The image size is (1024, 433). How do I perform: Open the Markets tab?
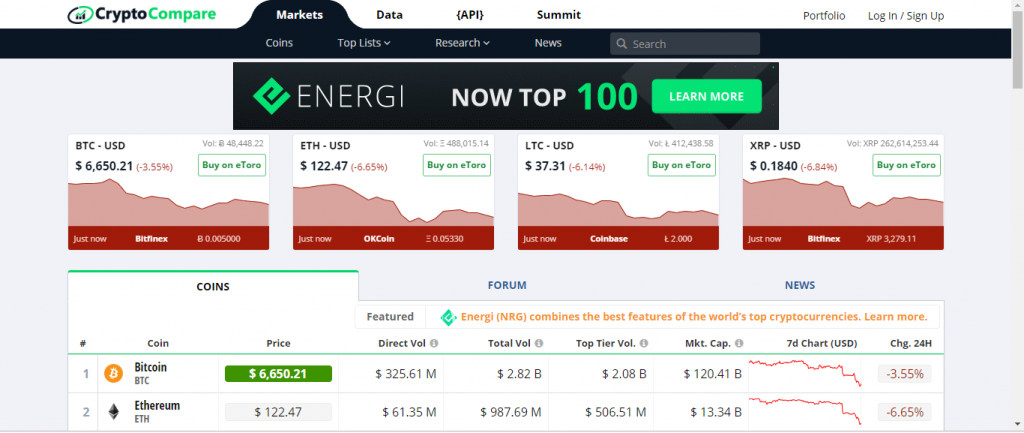click(298, 15)
